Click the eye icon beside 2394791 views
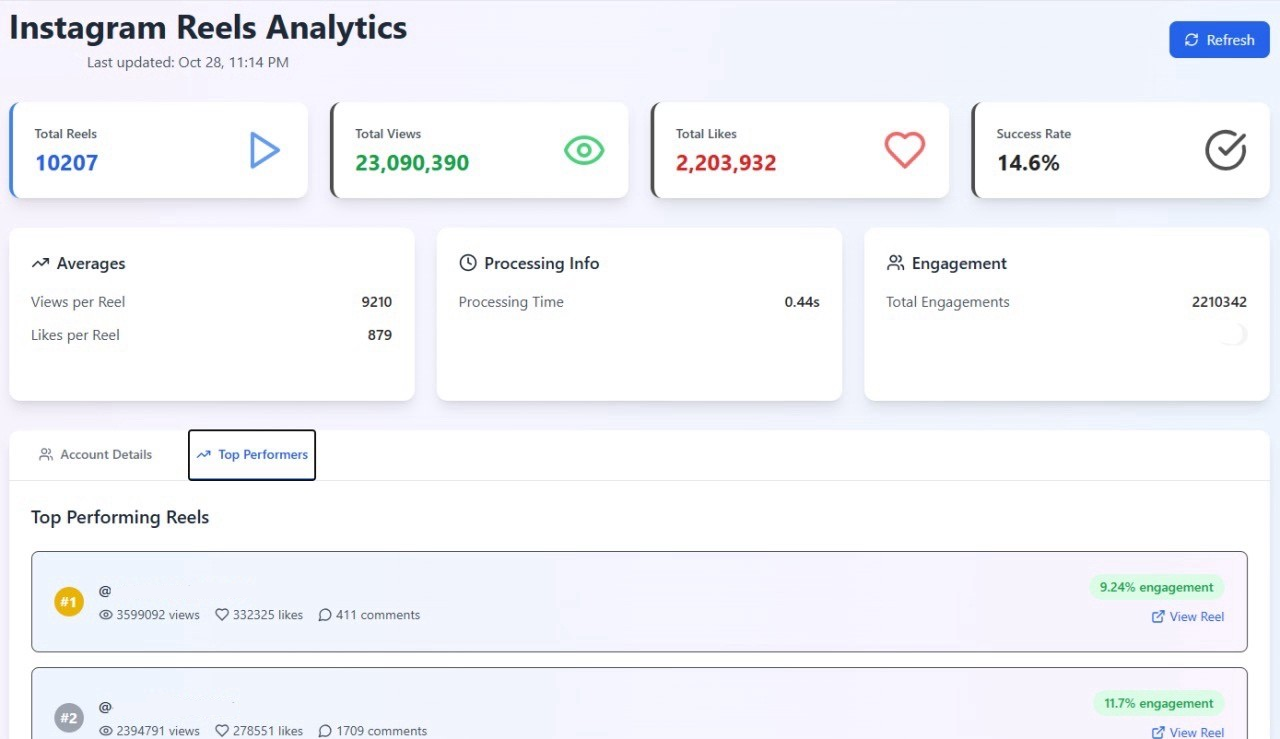This screenshot has width=1280, height=739. pyautogui.click(x=105, y=731)
